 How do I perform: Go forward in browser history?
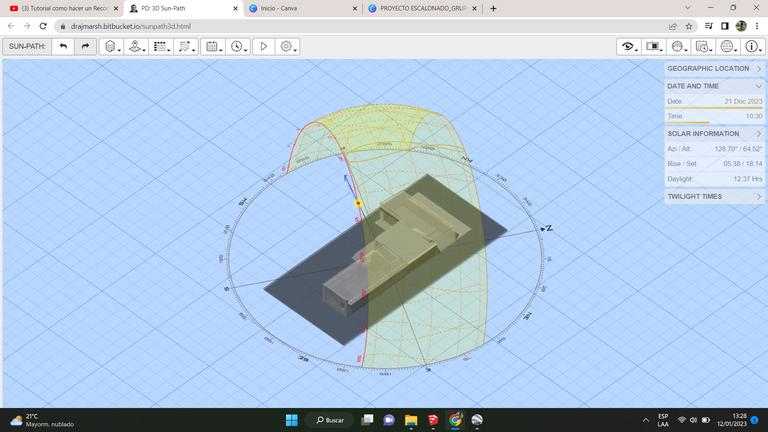tap(27, 26)
